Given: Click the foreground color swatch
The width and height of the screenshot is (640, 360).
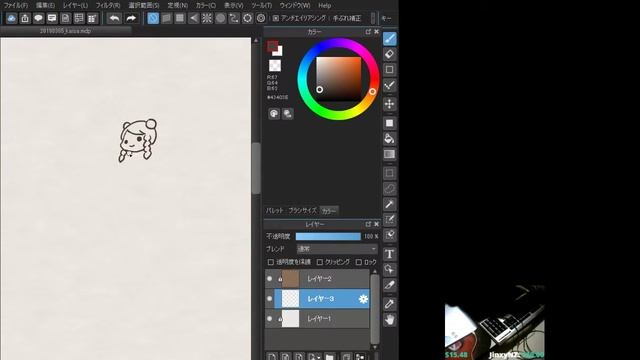Looking at the screenshot, I should 272,46.
